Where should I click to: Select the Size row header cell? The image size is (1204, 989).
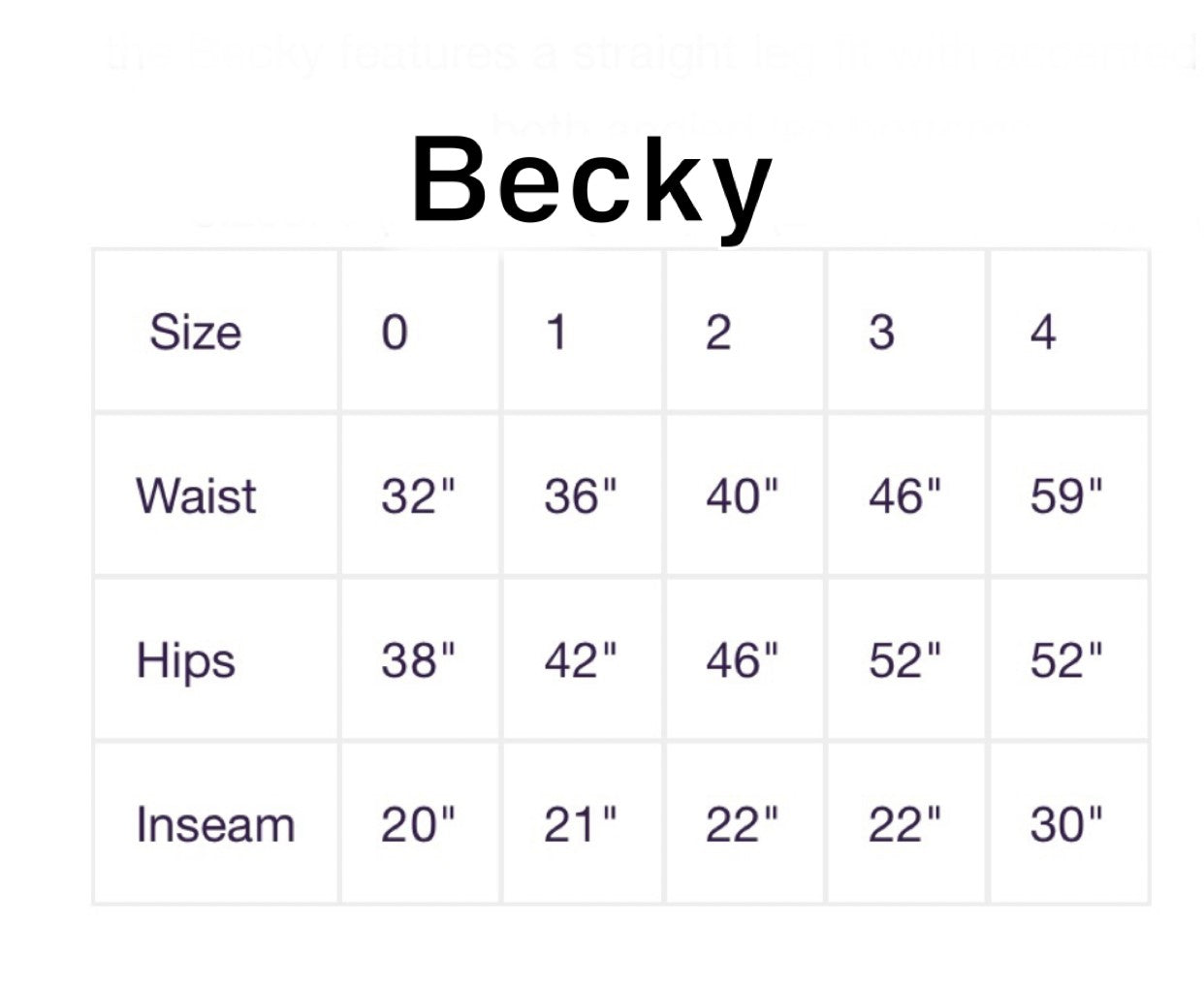[195, 333]
